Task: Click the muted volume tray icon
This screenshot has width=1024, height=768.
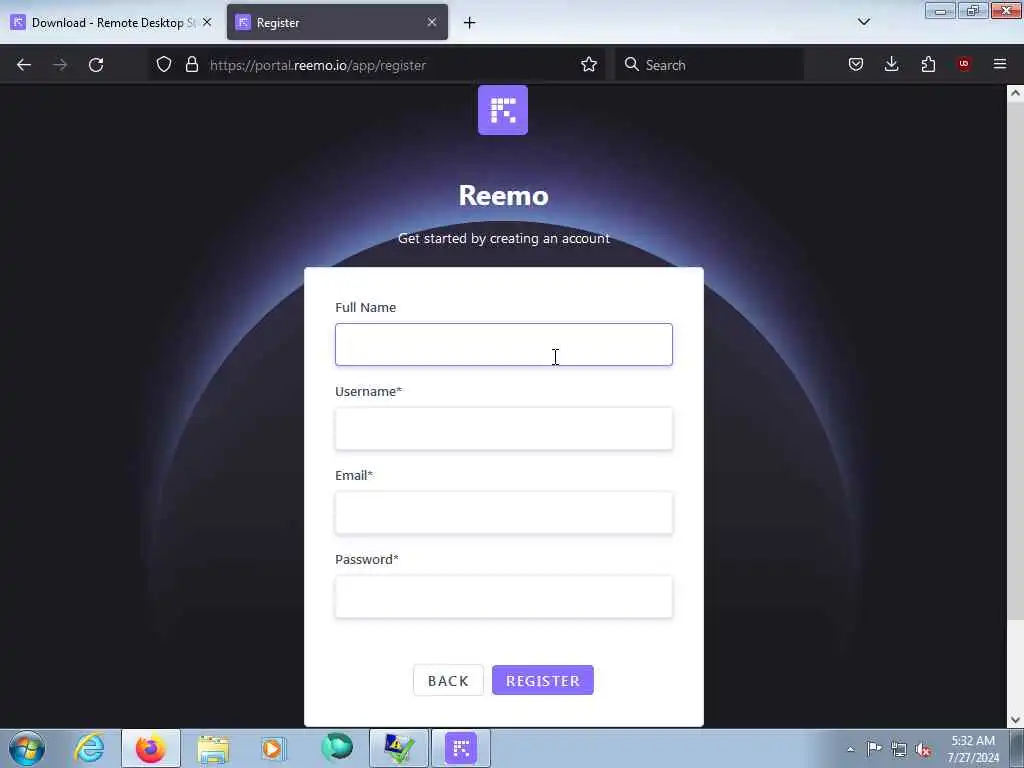Action: pyautogui.click(x=923, y=749)
